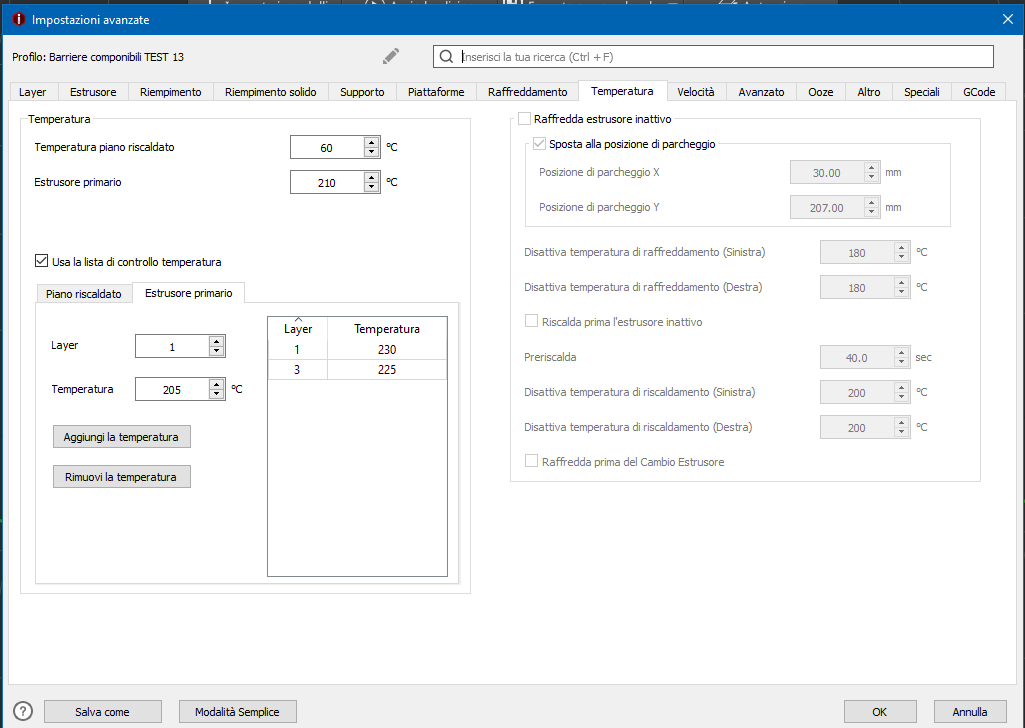The height and width of the screenshot is (728, 1025).
Task: Sort the table by the Layer column header
Action: tap(298, 328)
